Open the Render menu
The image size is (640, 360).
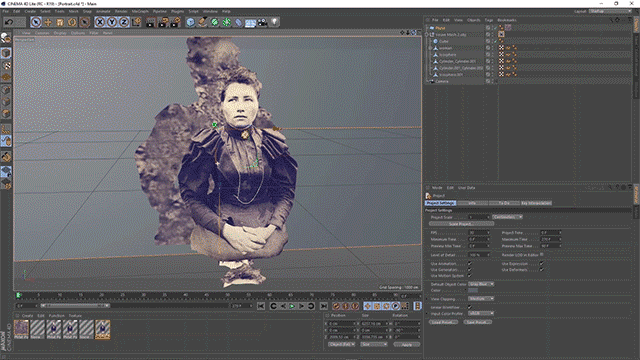[x=121, y=11]
